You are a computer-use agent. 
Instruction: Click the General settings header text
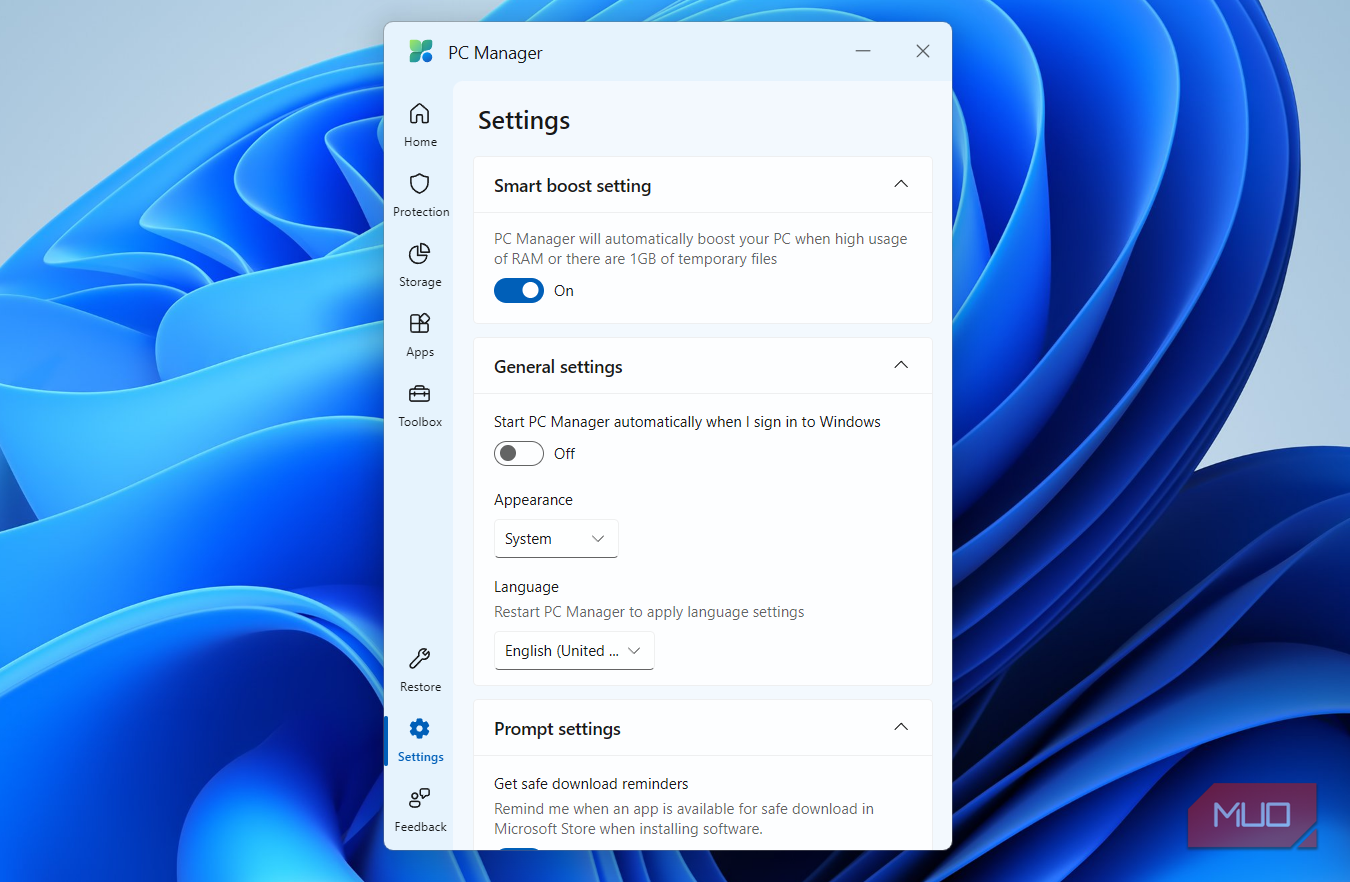click(558, 367)
